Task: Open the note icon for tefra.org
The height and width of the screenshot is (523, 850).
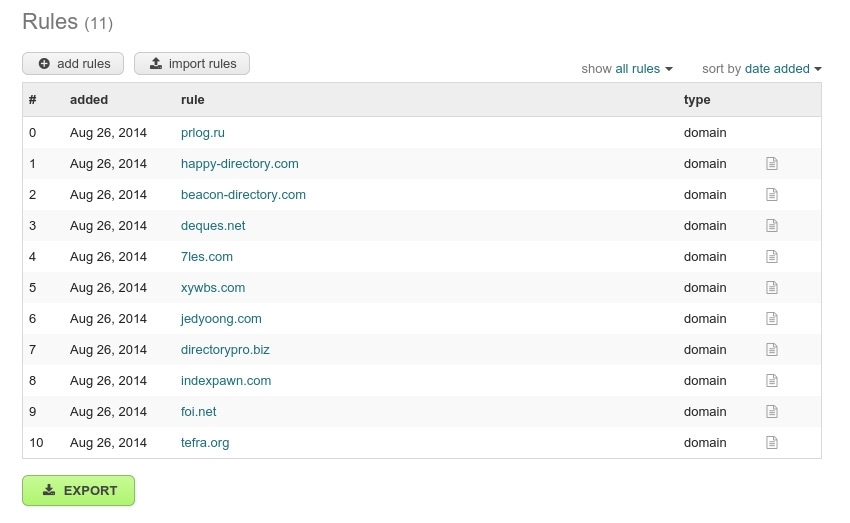Action: tap(772, 443)
